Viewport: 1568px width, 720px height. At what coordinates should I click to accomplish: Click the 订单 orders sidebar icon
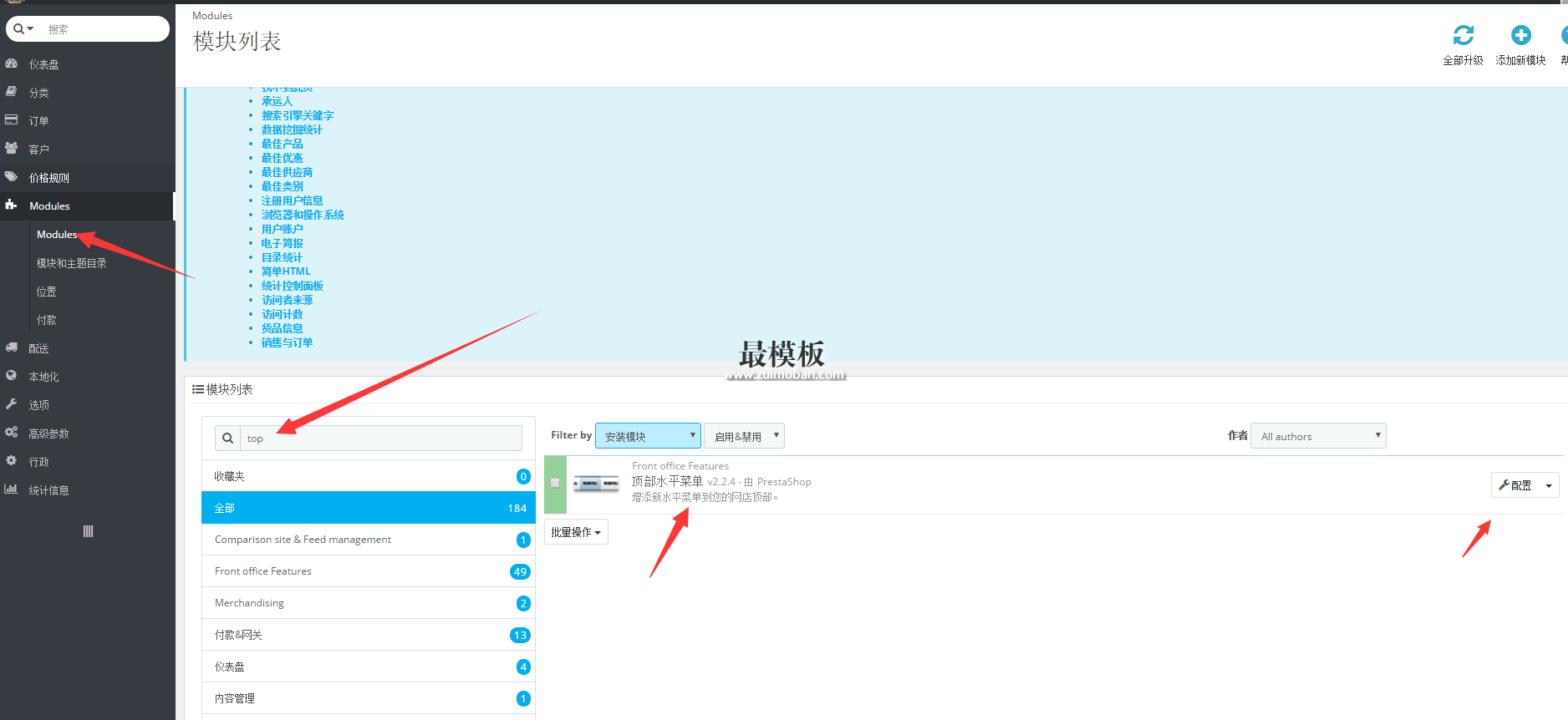click(12, 120)
